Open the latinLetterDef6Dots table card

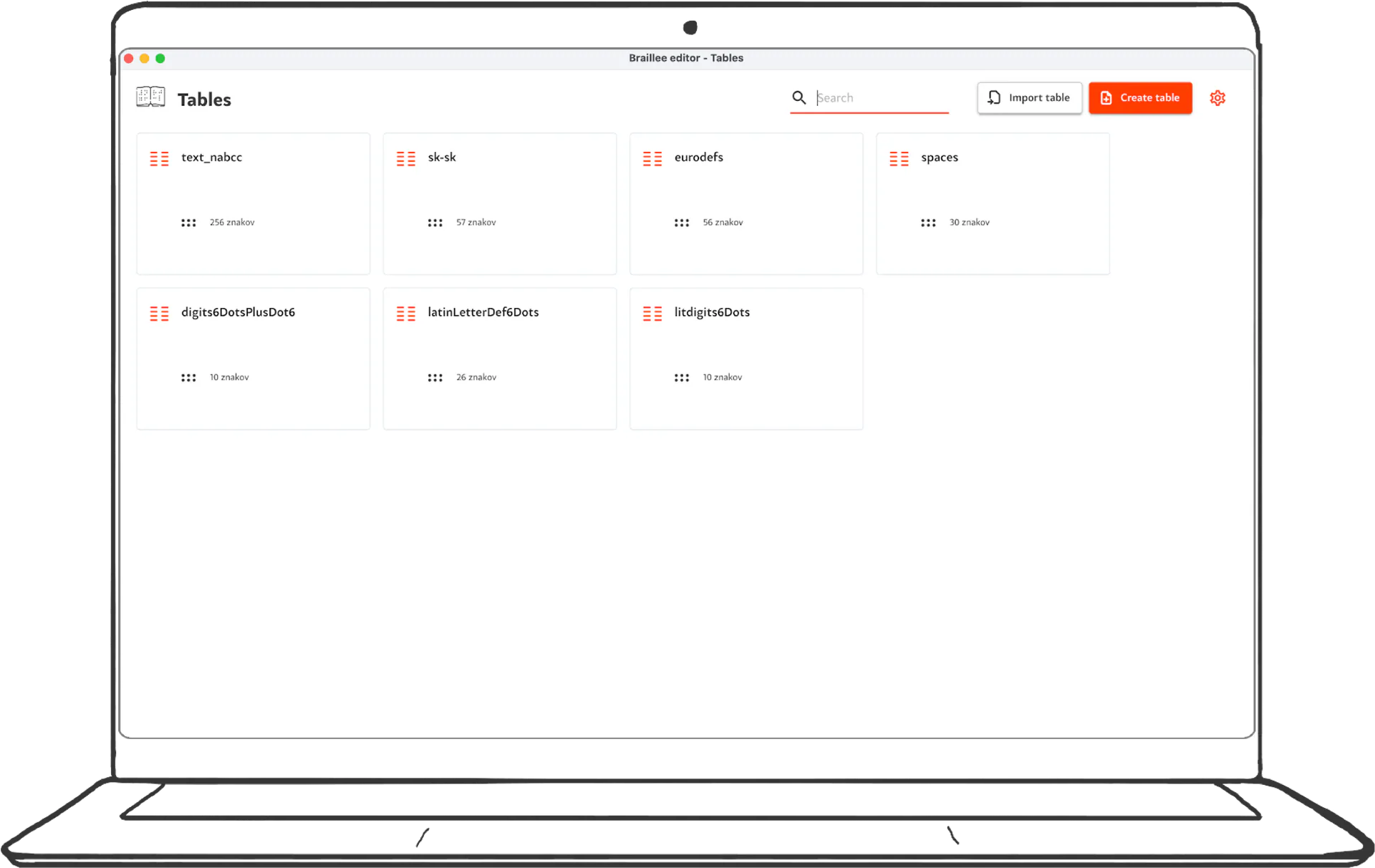pyautogui.click(x=499, y=358)
